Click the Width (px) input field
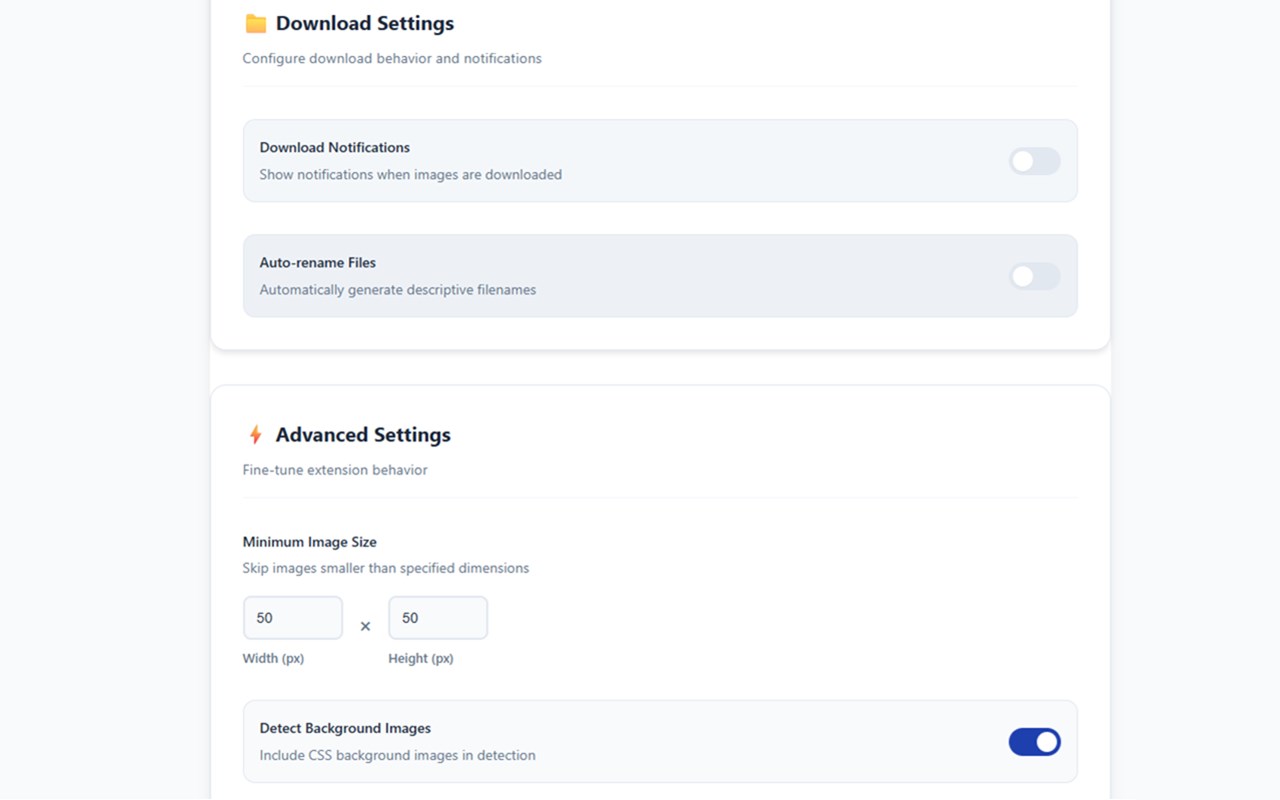 point(293,618)
